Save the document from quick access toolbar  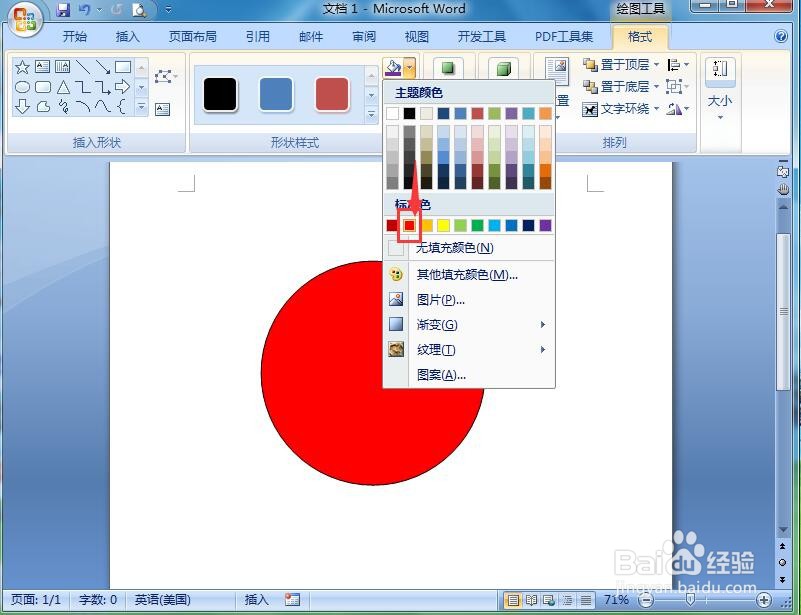pyautogui.click(x=63, y=10)
